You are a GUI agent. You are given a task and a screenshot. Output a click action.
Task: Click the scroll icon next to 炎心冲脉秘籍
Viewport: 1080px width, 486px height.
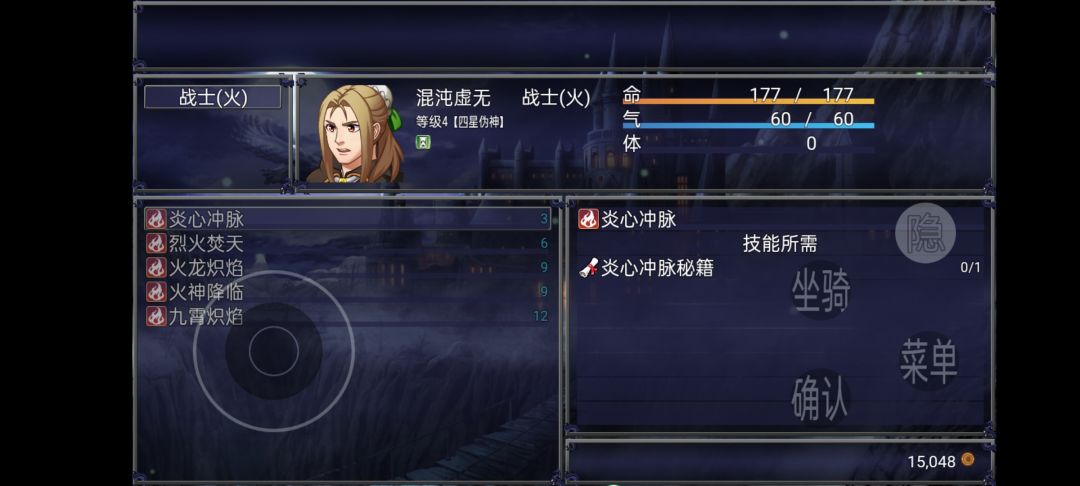[589, 268]
